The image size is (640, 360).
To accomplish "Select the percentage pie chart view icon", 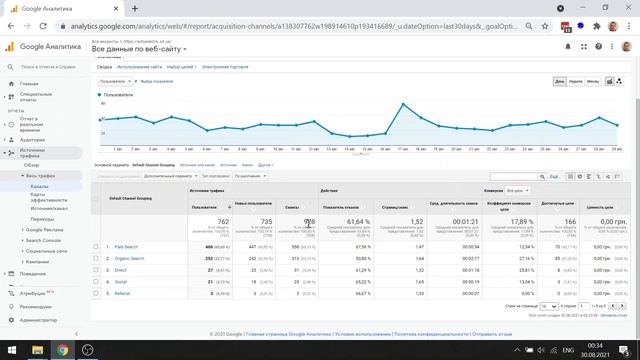I will 580,176.
